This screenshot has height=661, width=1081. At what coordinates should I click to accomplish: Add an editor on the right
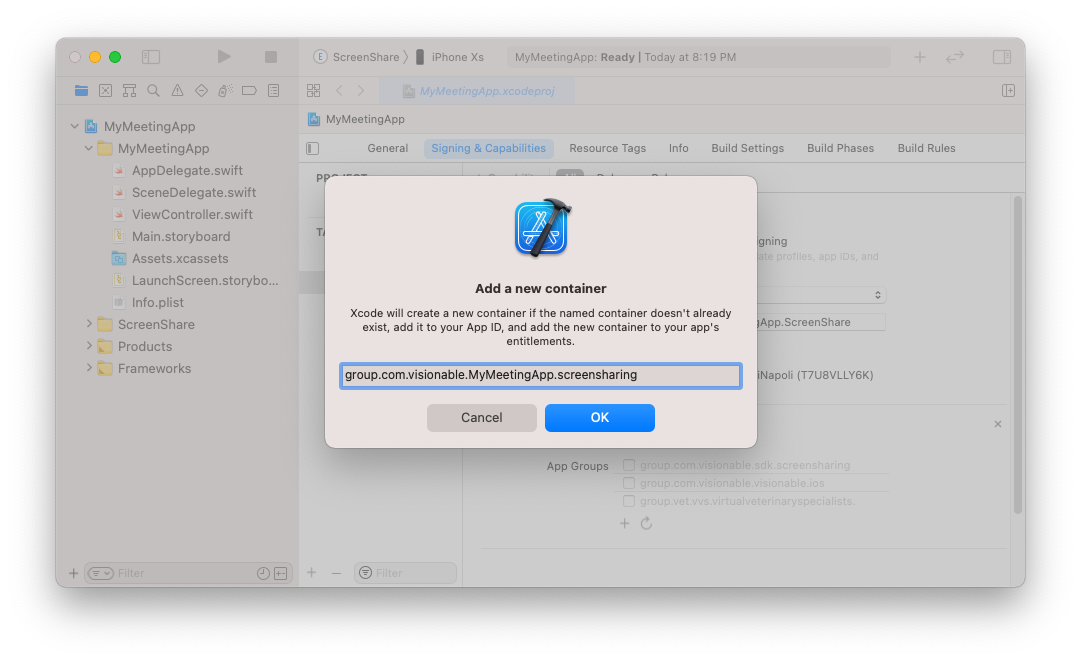[x=1008, y=90]
